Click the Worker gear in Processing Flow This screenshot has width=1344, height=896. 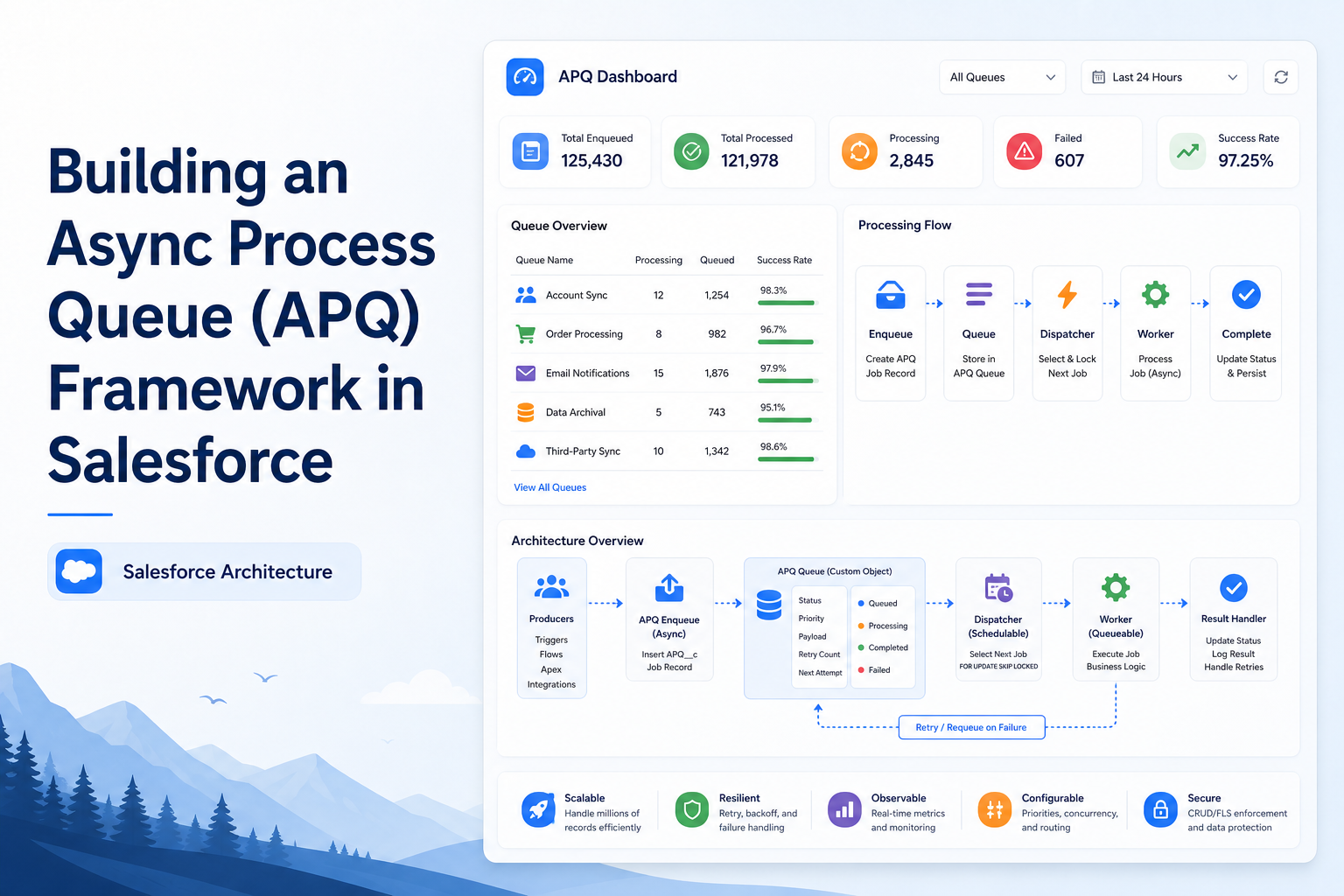[1156, 294]
